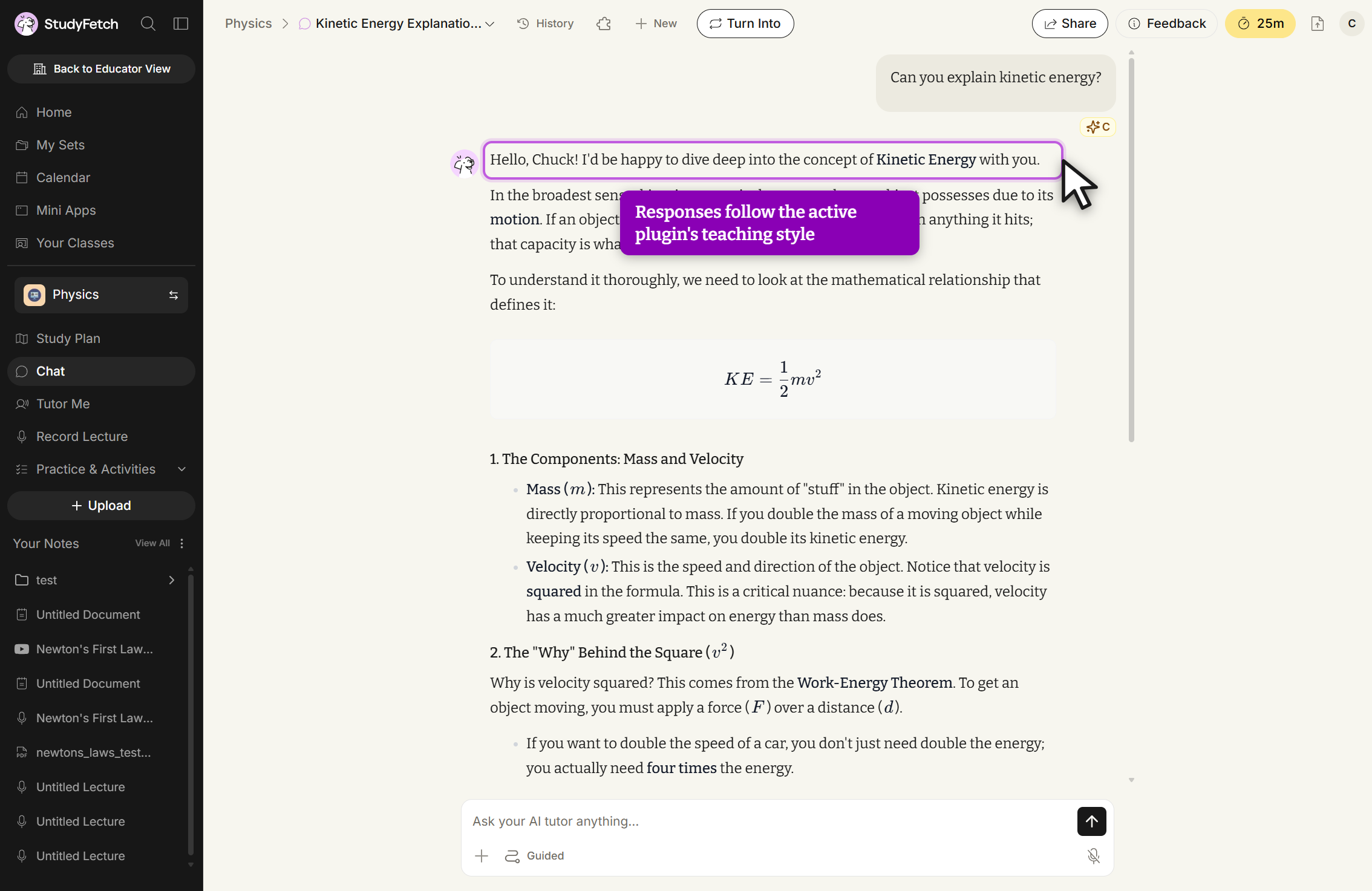1372x891 pixels.
Task: Click the plus attachment icon
Action: tap(482, 856)
